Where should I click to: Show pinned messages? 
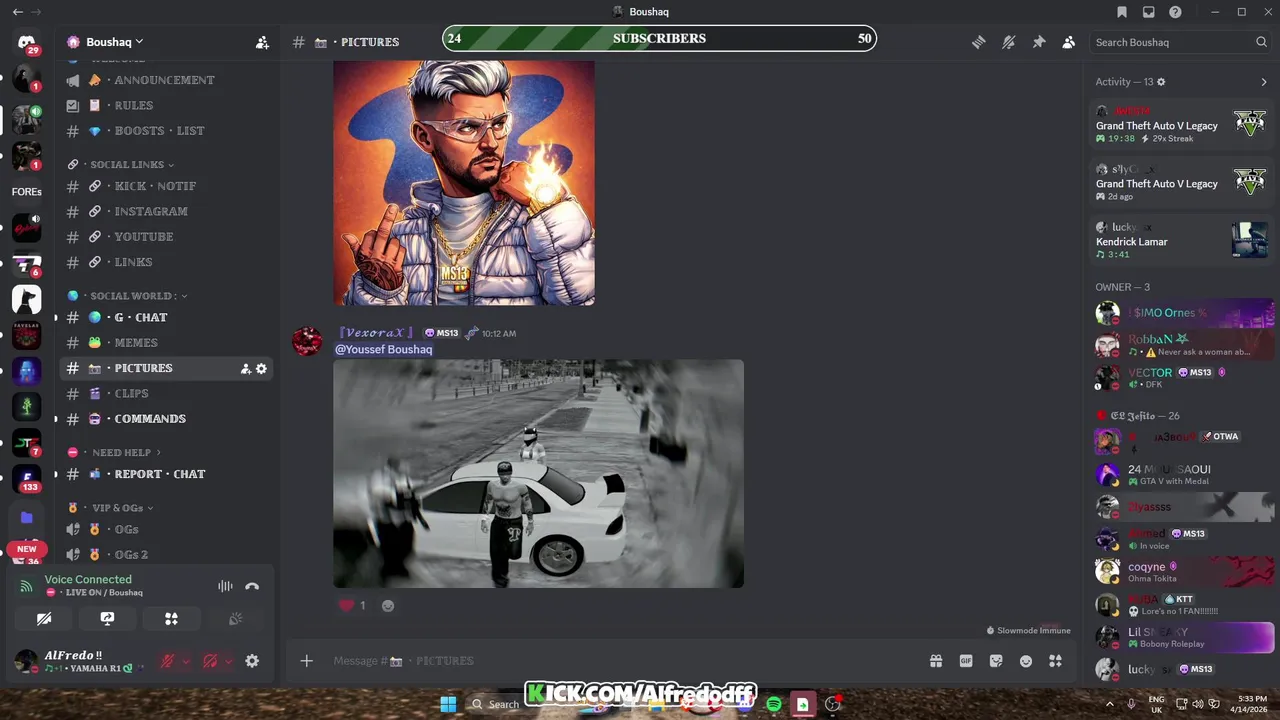[x=1038, y=42]
